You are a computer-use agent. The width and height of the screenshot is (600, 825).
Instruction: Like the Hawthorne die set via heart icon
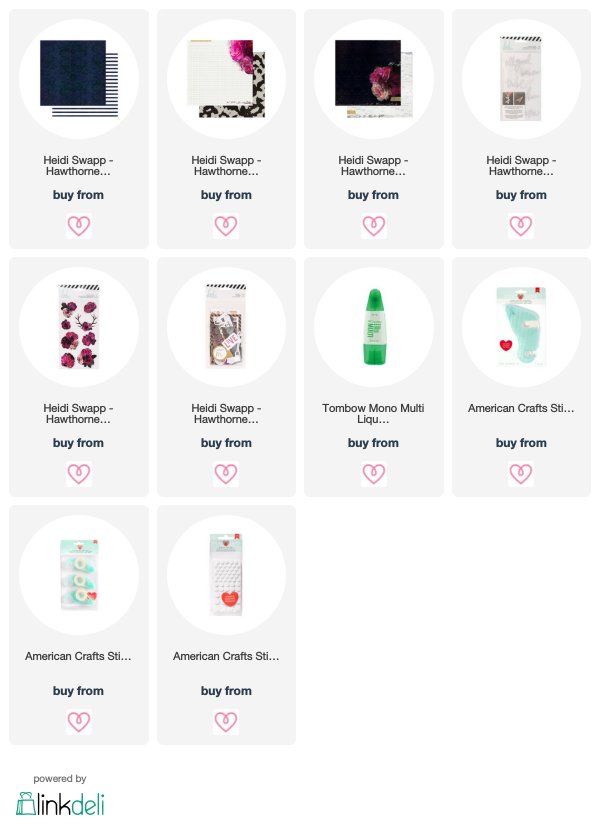[x=521, y=226]
